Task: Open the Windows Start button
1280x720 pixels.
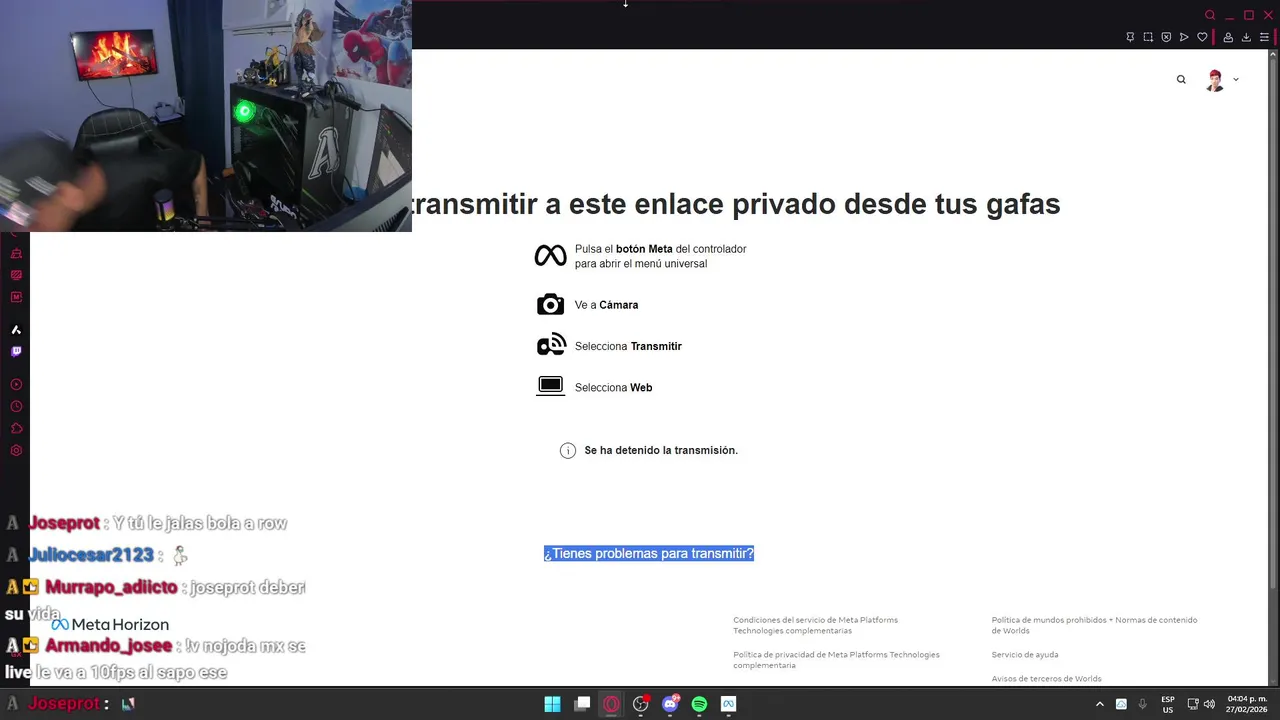Action: point(552,704)
